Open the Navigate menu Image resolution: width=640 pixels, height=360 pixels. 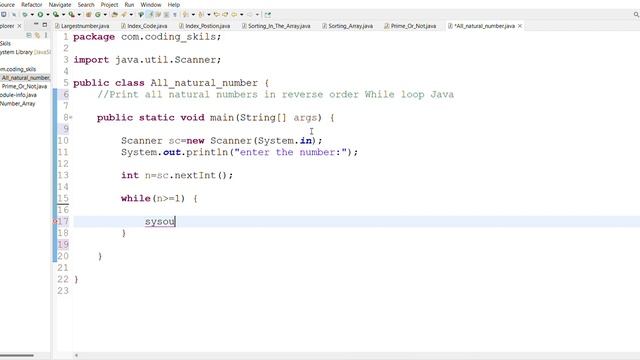pyautogui.click(x=60, y=4)
